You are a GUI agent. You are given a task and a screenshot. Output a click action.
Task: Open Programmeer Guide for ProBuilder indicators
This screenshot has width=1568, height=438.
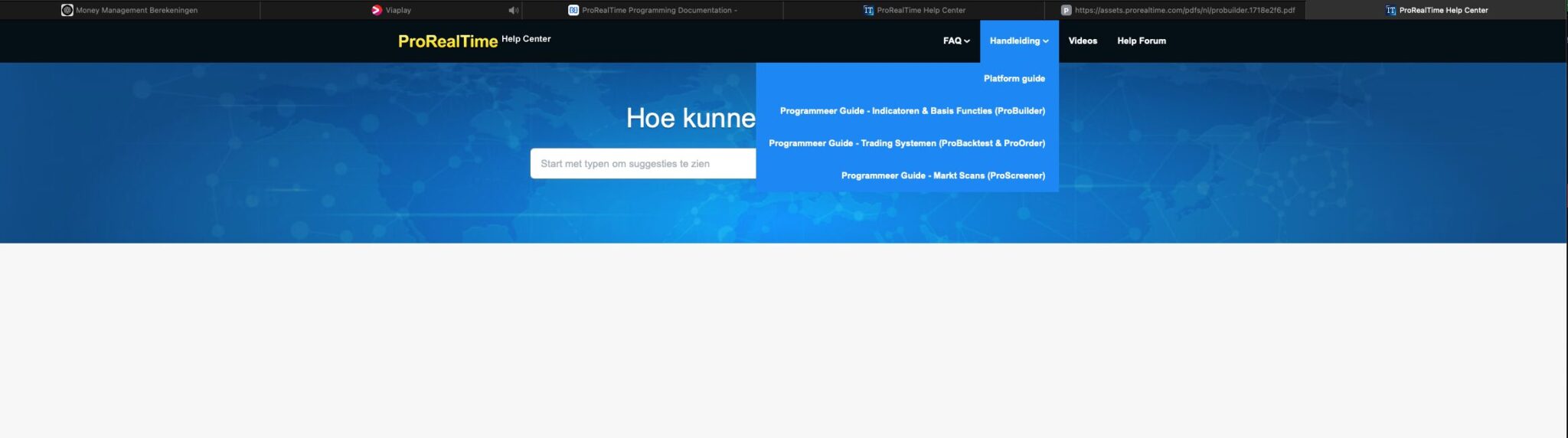[x=913, y=110]
